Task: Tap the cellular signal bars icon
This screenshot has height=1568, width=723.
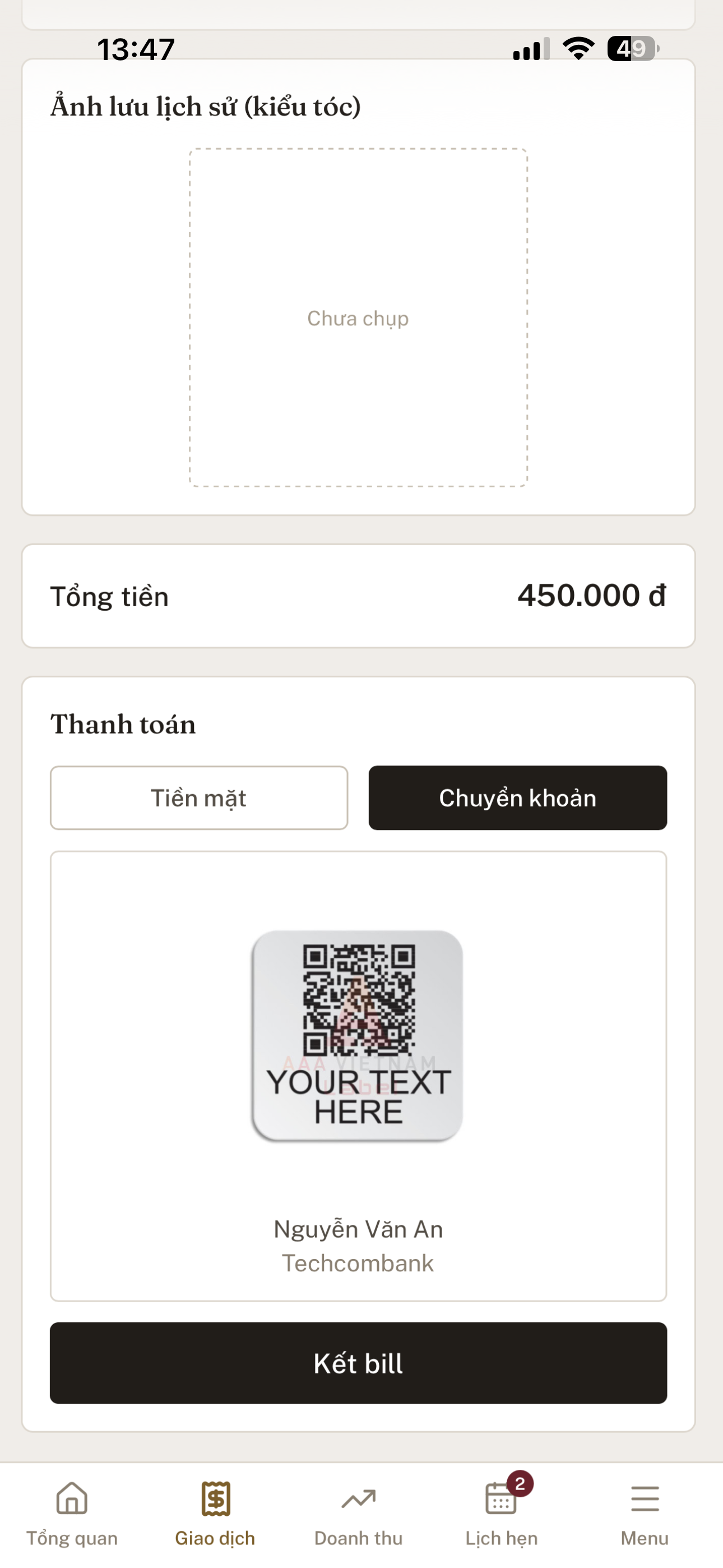Action: tap(531, 49)
